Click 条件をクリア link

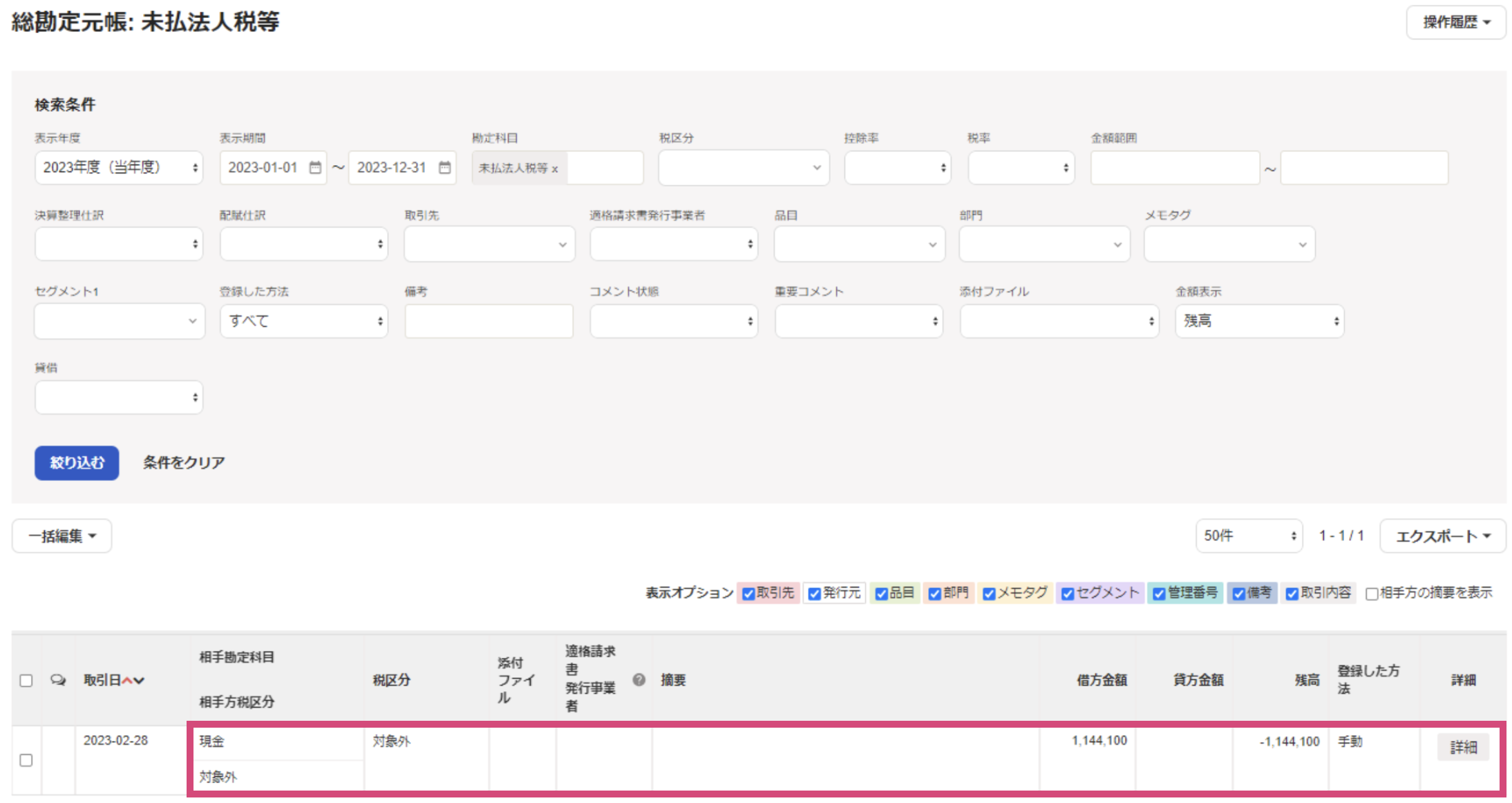click(184, 462)
